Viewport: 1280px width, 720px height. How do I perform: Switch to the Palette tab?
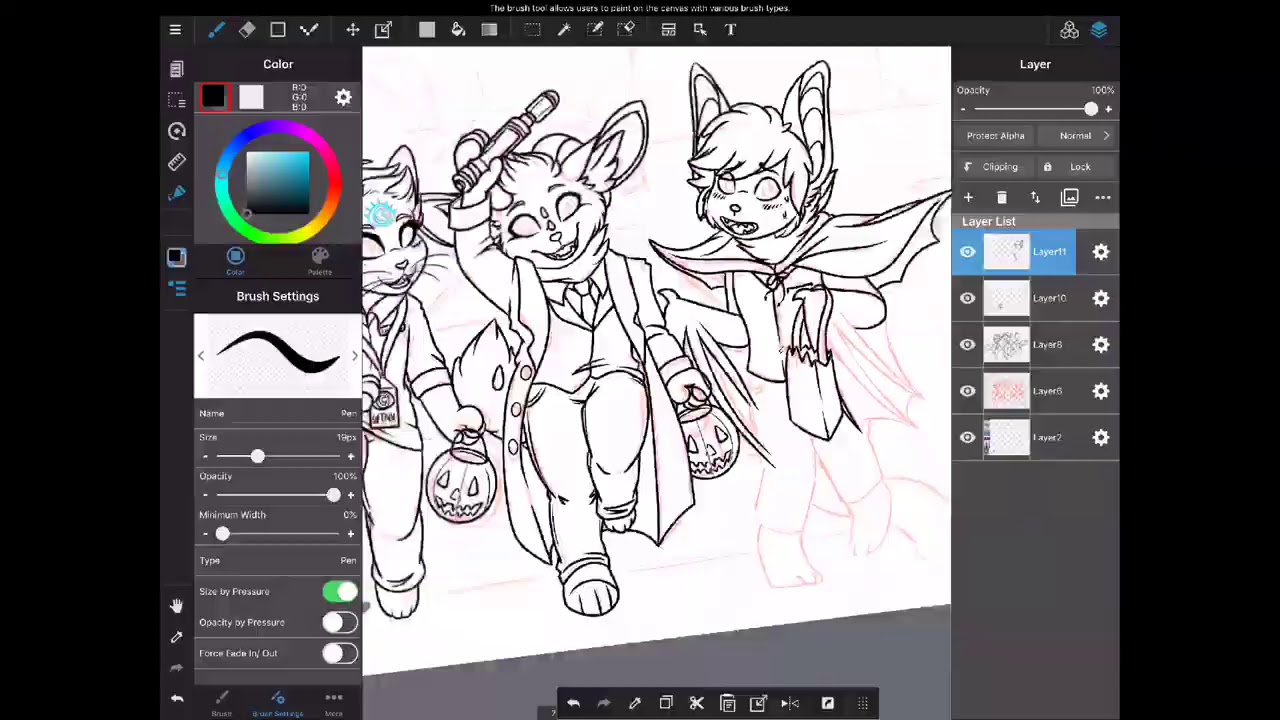click(320, 261)
